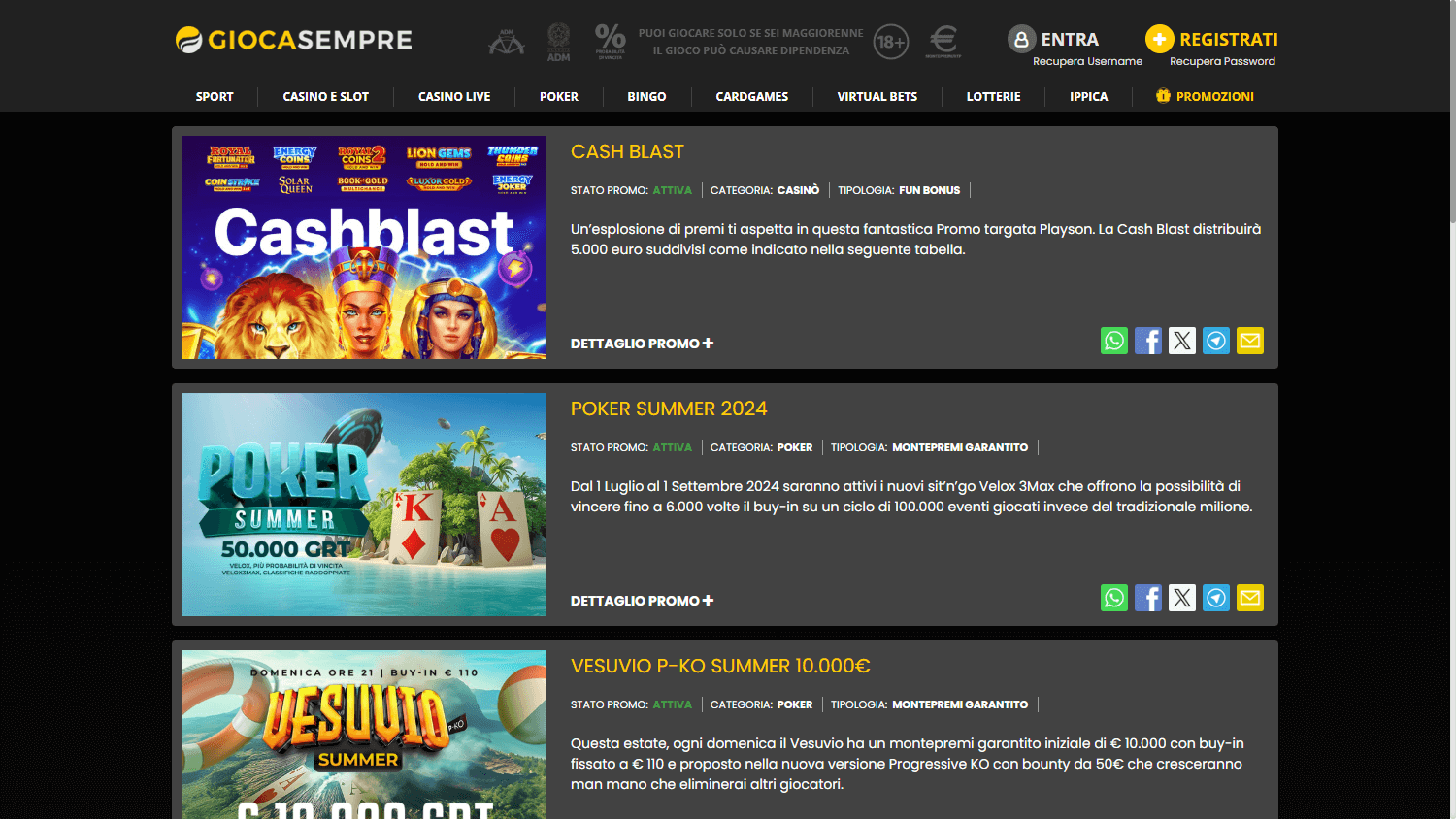Open the win probability percent icon
This screenshot has height=819, width=1456.
point(611,42)
